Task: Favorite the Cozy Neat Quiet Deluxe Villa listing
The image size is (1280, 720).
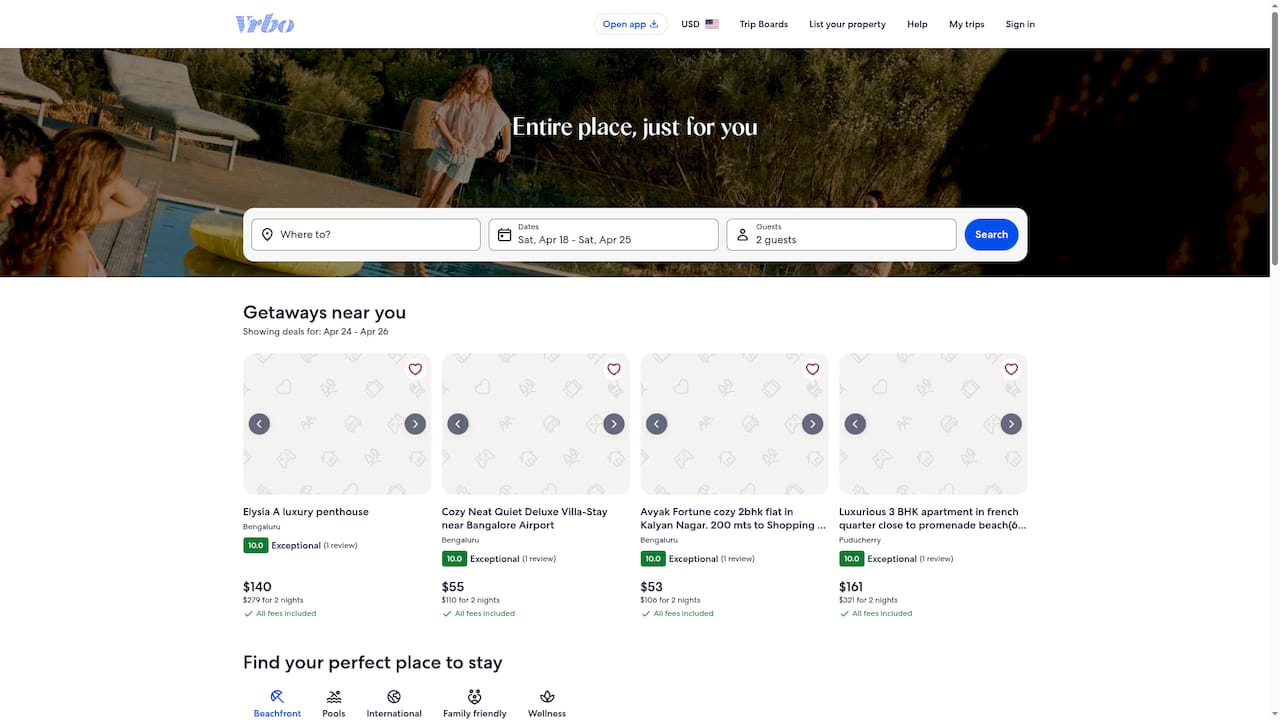Action: [613, 369]
